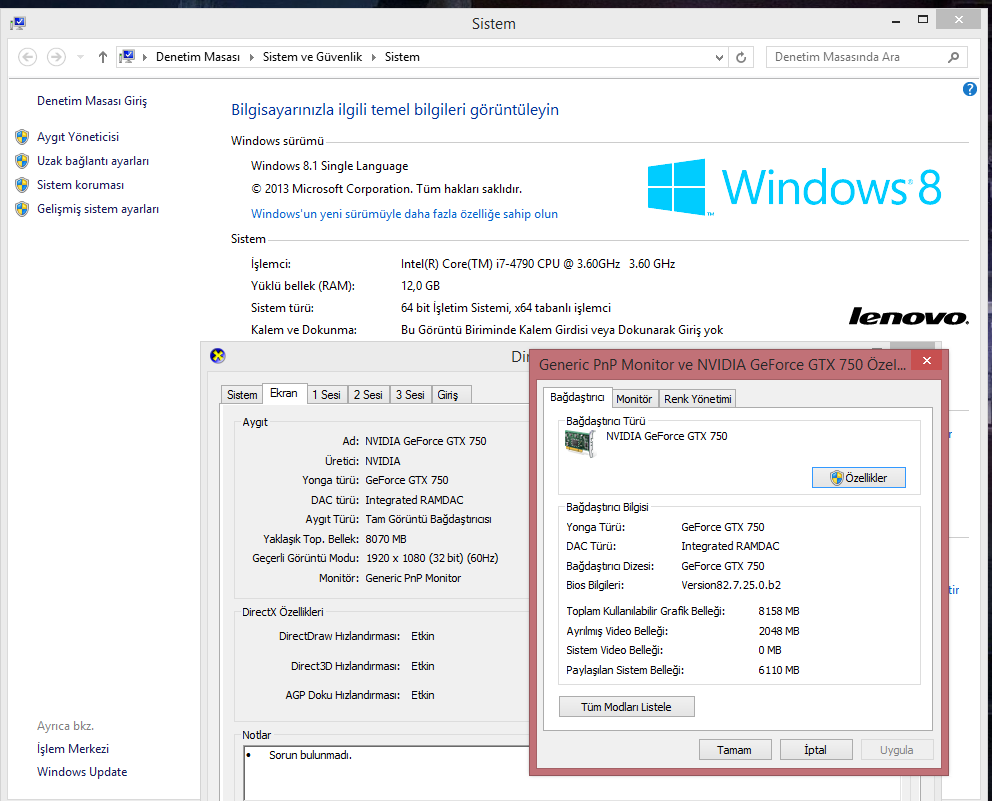Close the GeForce GTX 750 properties dialog
The width and height of the screenshot is (992, 801).
(x=927, y=361)
